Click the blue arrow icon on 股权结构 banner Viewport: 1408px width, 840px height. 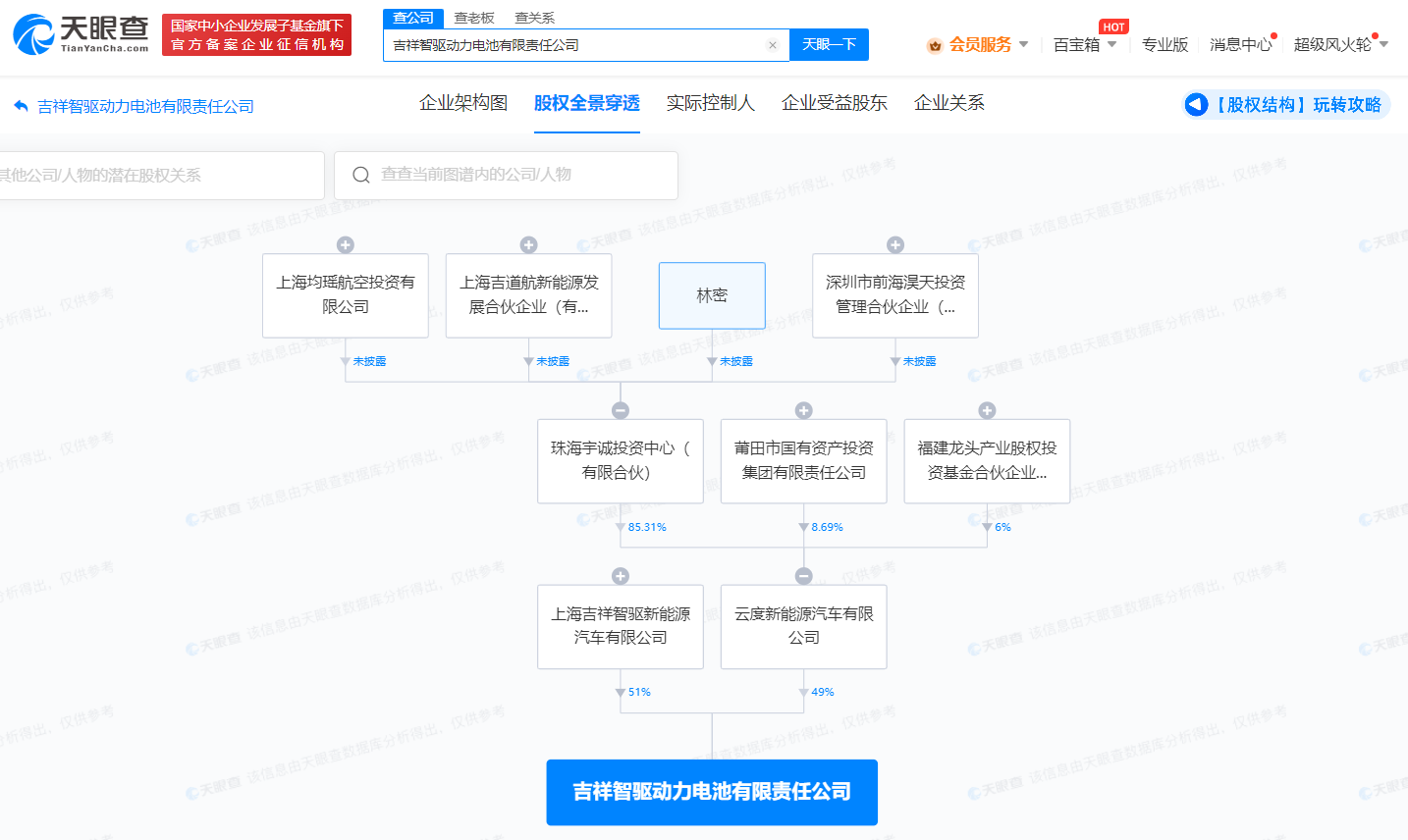pos(1196,104)
